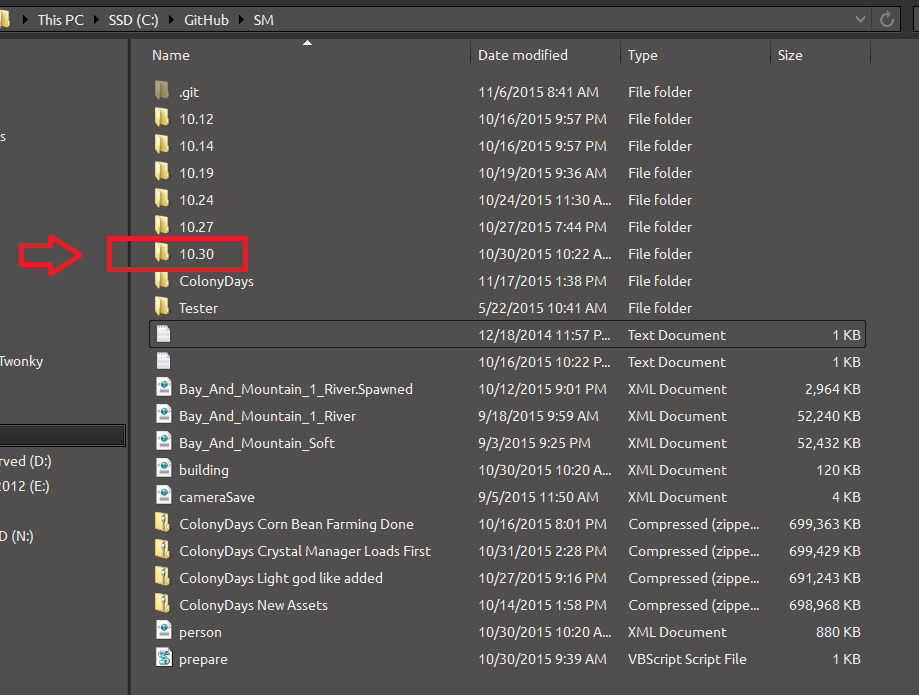Select the 10.27 folder icon
The image size is (919, 695).
click(x=162, y=226)
